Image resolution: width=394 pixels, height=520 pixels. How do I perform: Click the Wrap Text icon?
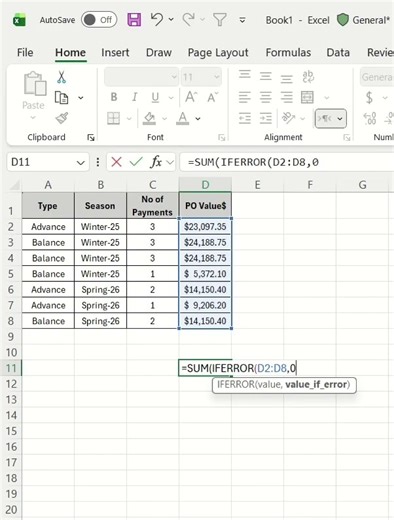tap(308, 77)
